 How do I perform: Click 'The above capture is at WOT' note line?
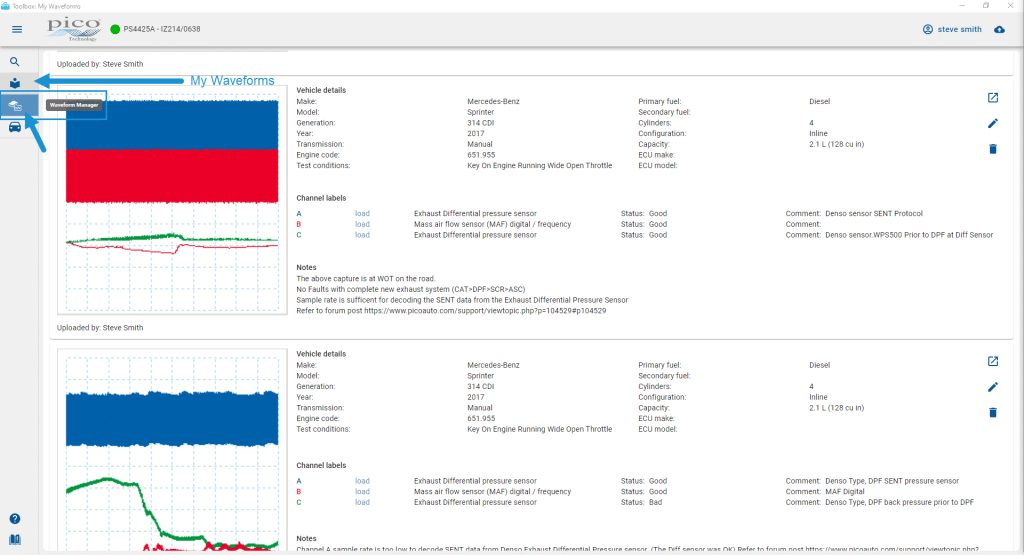[366, 279]
